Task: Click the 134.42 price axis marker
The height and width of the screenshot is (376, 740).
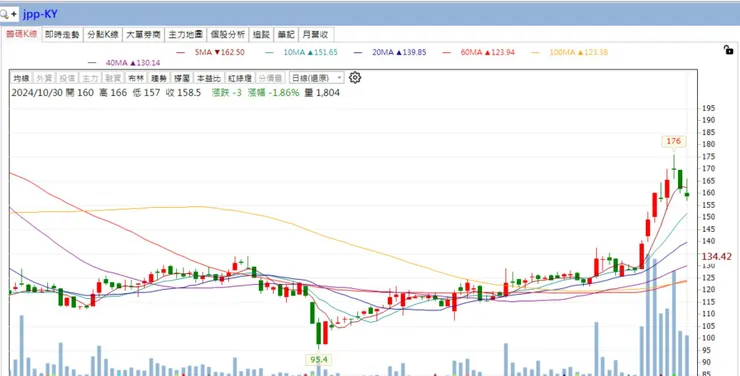Action: tap(716, 257)
